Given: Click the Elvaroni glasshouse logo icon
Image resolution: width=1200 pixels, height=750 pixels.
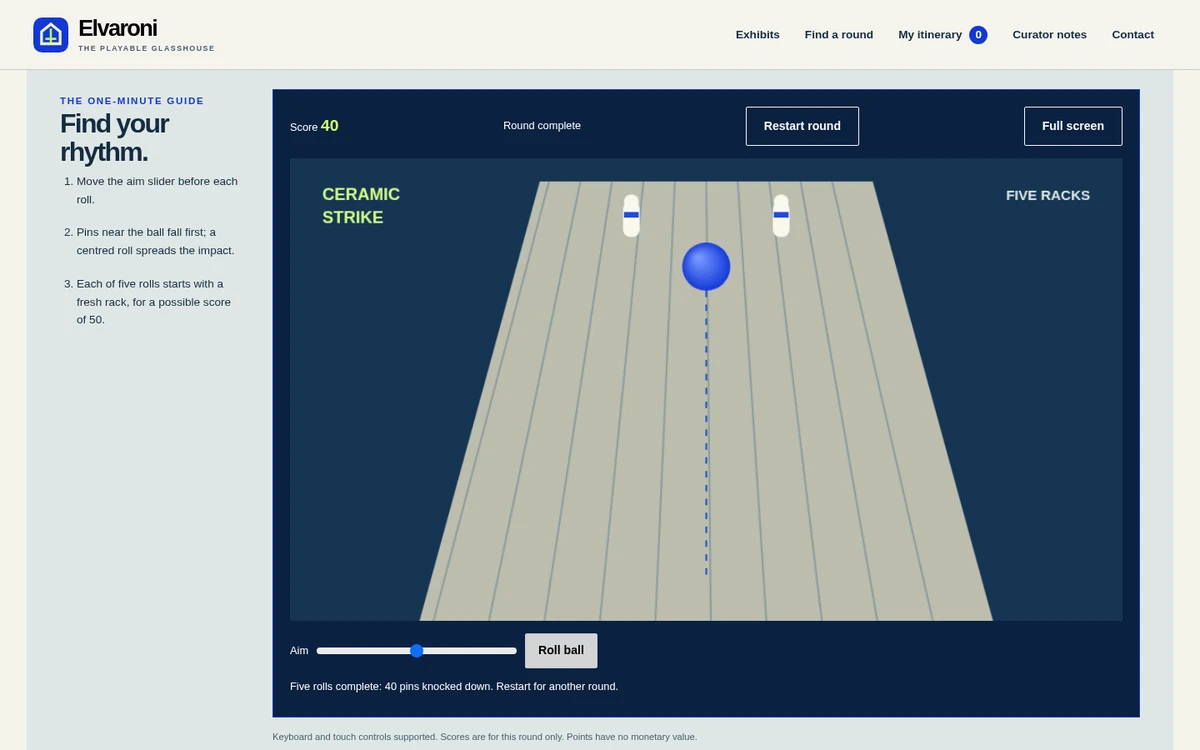Looking at the screenshot, I should (51, 35).
